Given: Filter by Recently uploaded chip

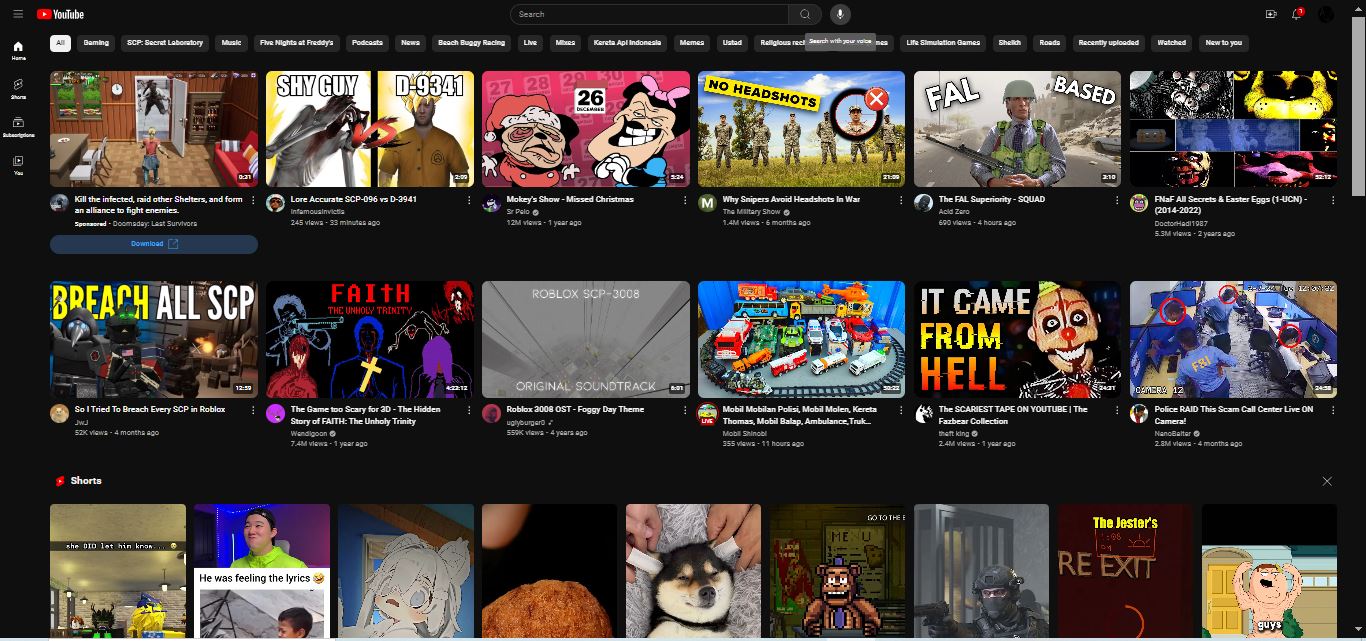Looking at the screenshot, I should tap(1108, 43).
